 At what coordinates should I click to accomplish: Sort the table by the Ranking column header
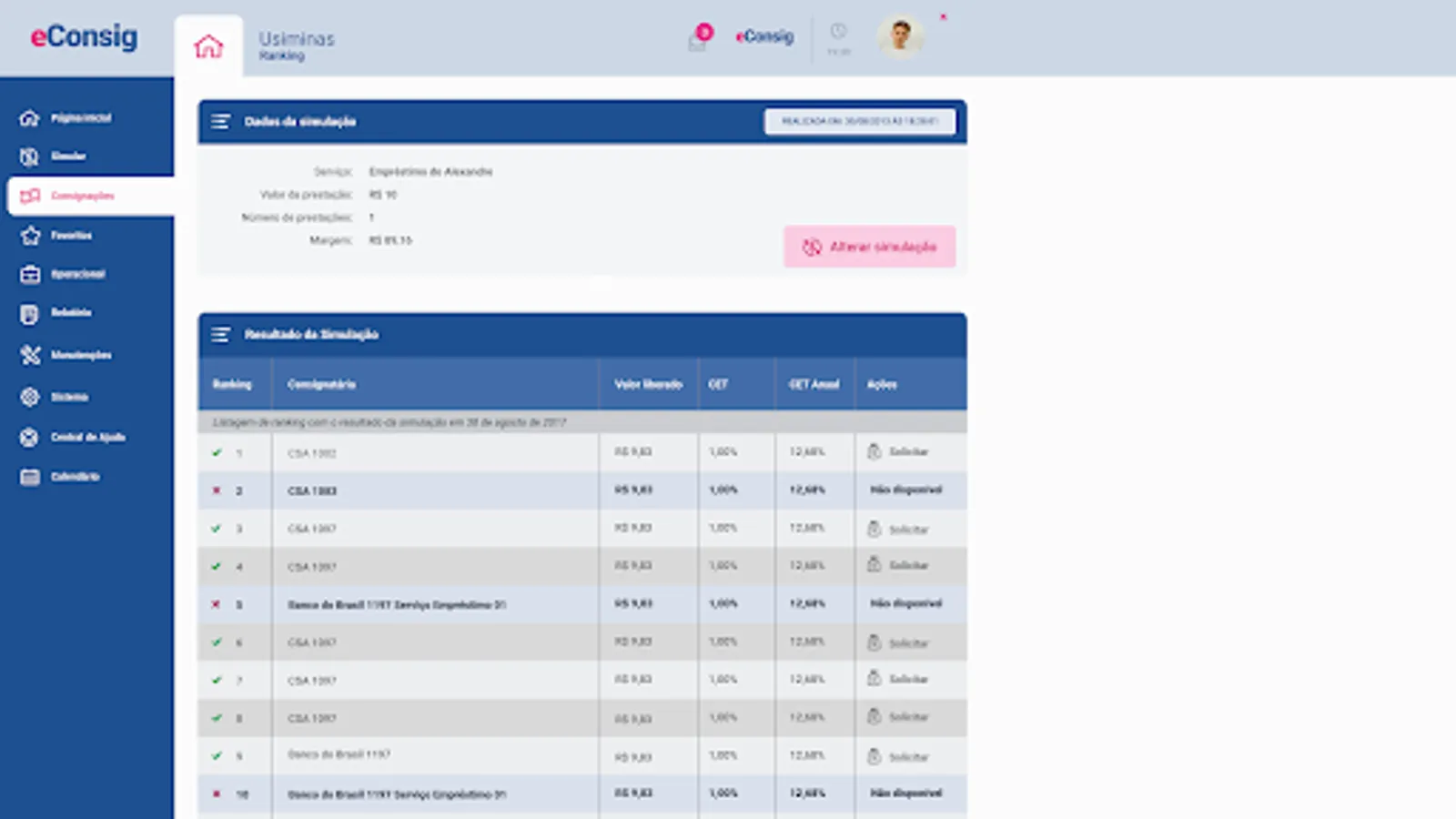coord(233,384)
